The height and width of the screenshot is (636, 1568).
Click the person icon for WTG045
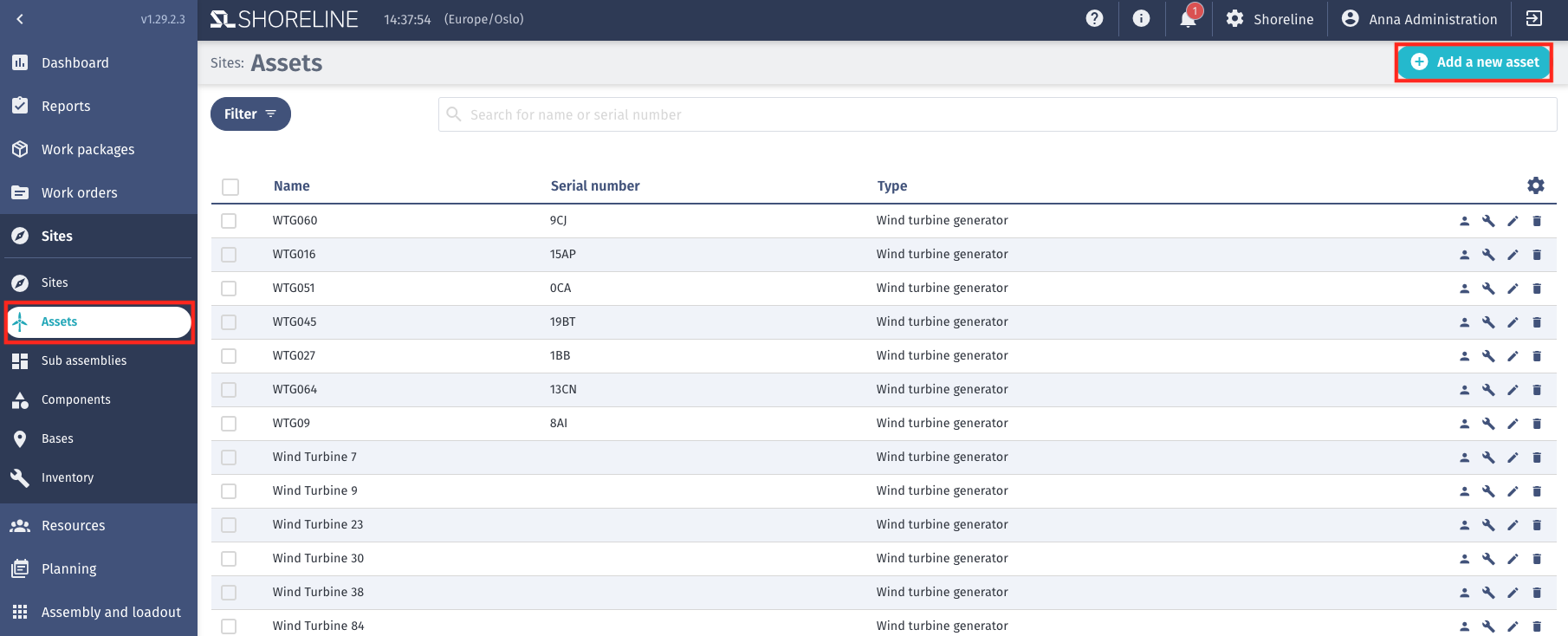pos(1465,322)
